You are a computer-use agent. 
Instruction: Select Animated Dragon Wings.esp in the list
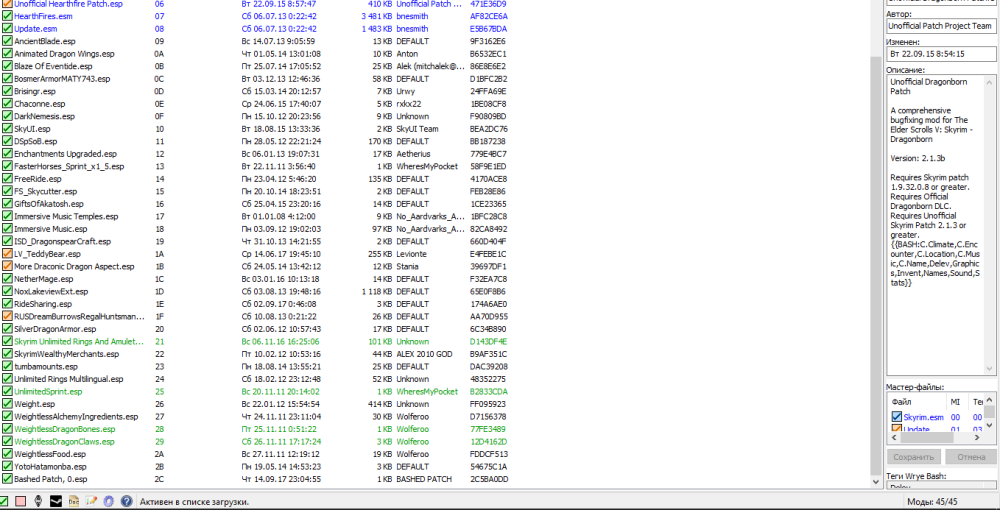coord(64,54)
